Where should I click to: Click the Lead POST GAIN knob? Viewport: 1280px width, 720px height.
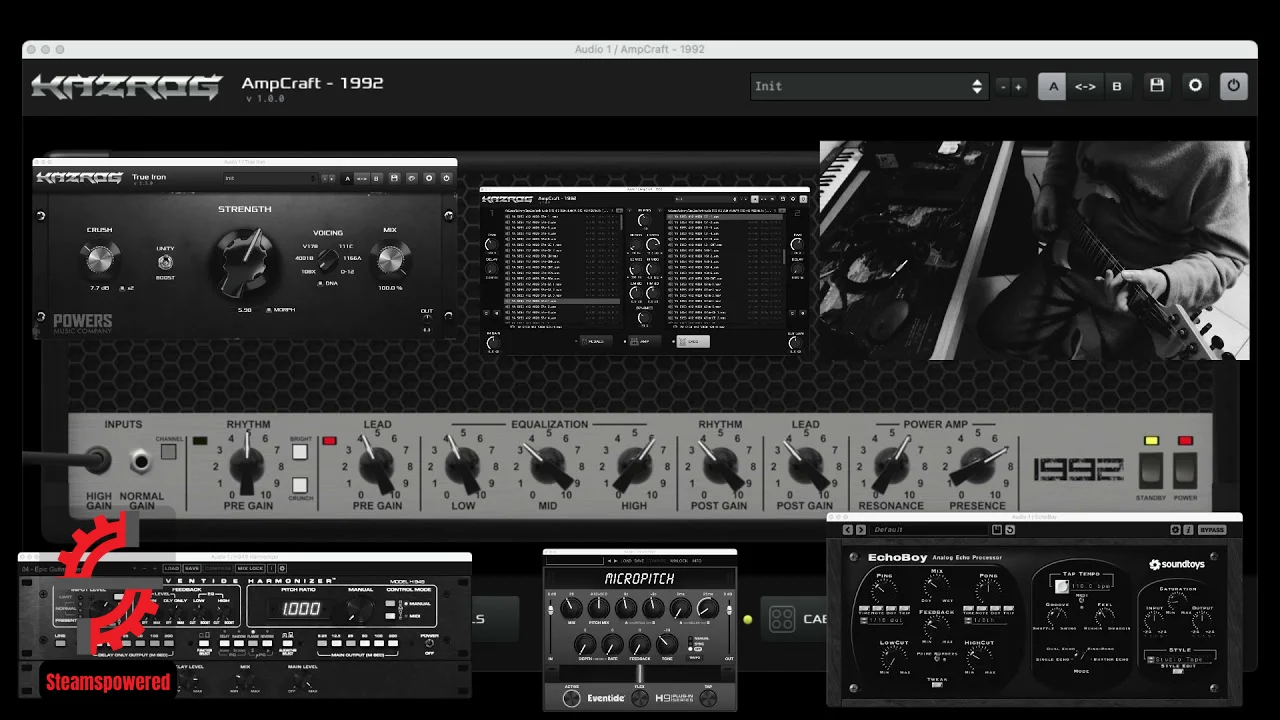(805, 466)
